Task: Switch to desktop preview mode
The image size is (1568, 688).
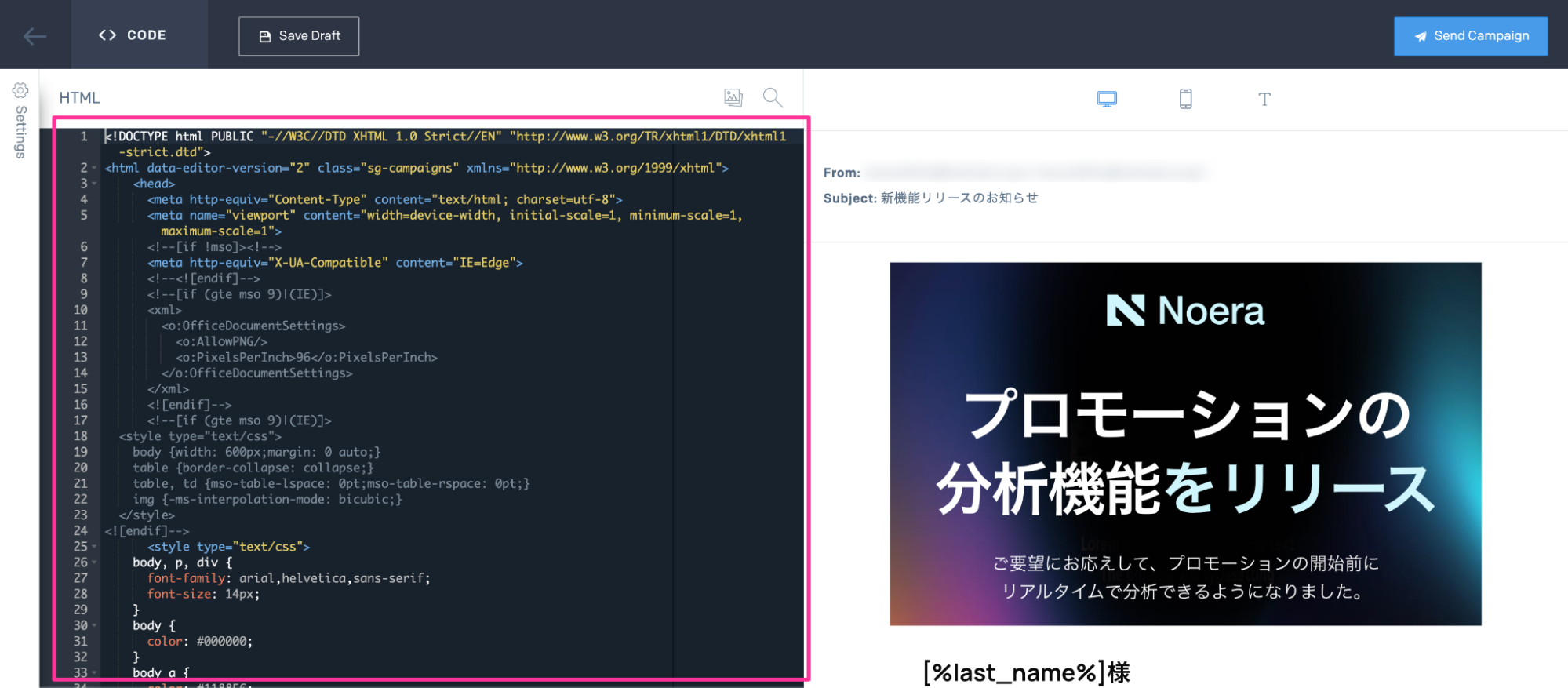Action: 1107,99
